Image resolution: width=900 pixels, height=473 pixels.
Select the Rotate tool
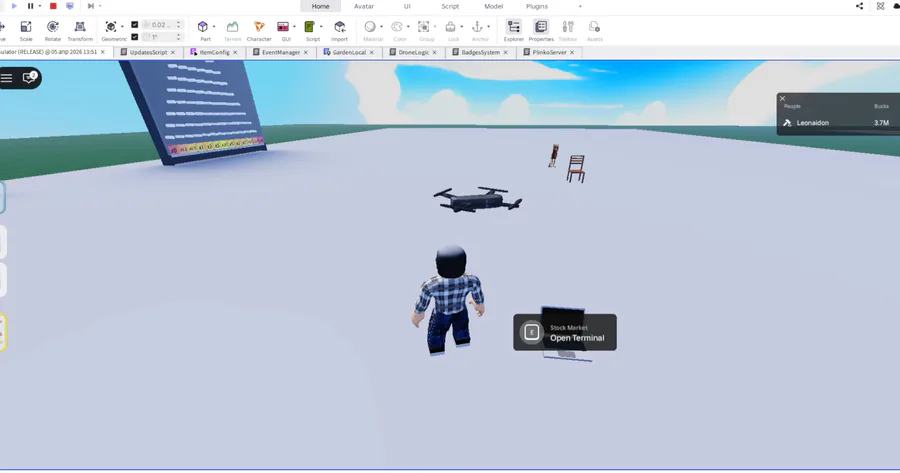click(x=52, y=30)
